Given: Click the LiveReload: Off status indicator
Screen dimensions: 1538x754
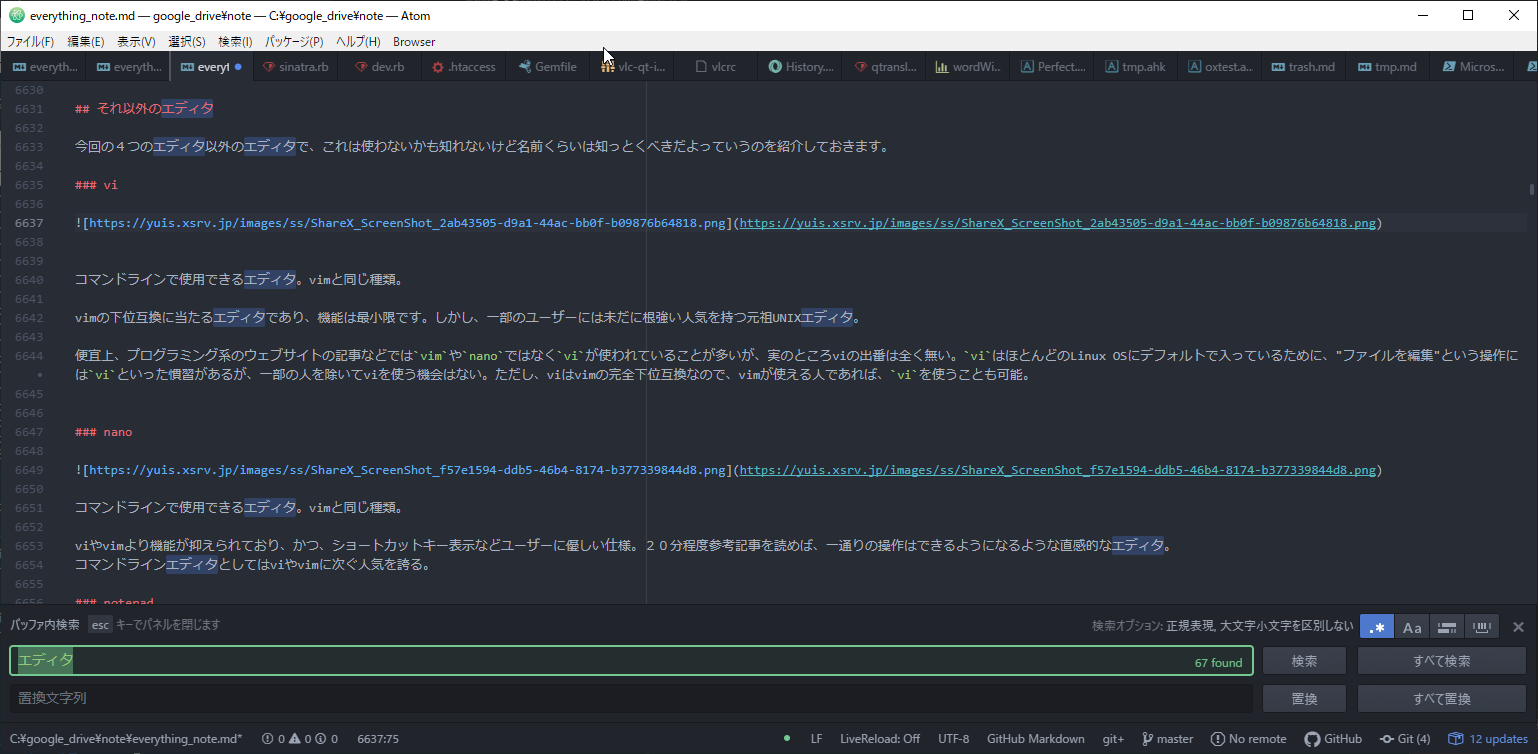Looking at the screenshot, I should 880,739.
